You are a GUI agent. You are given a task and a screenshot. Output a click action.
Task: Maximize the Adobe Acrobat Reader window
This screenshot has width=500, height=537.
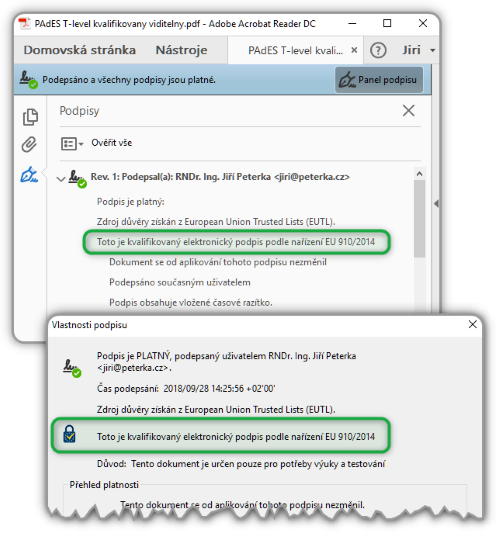point(387,23)
